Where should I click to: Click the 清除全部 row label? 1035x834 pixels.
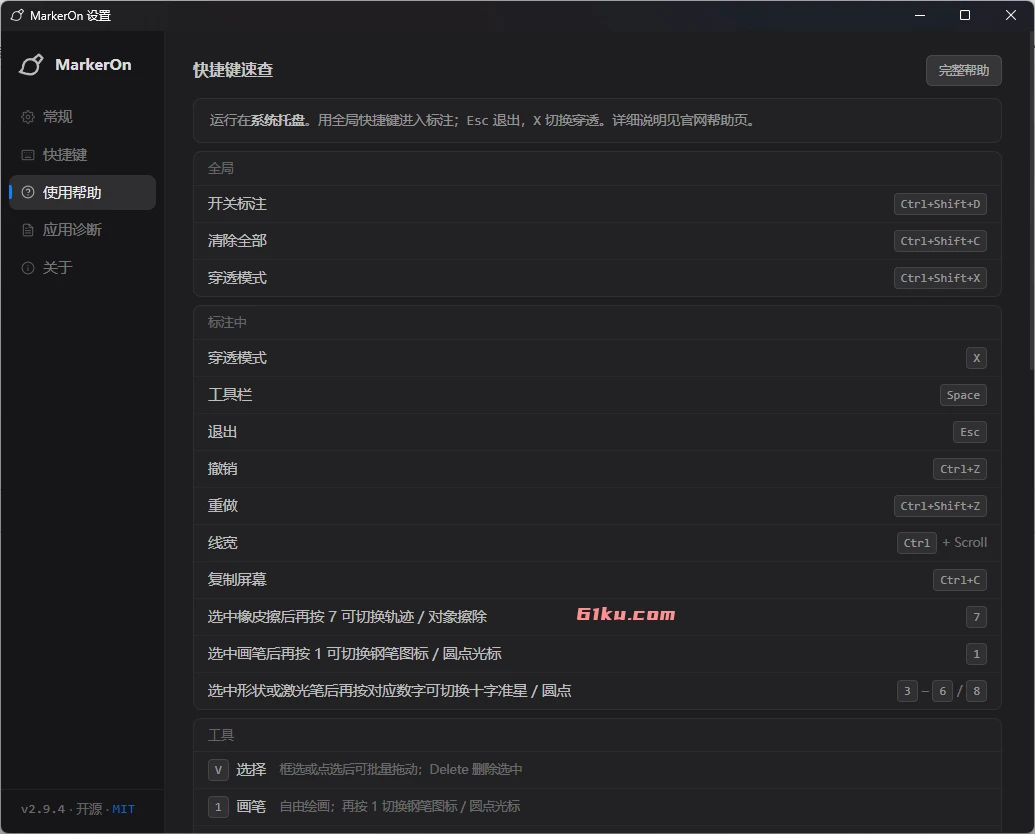click(237, 241)
